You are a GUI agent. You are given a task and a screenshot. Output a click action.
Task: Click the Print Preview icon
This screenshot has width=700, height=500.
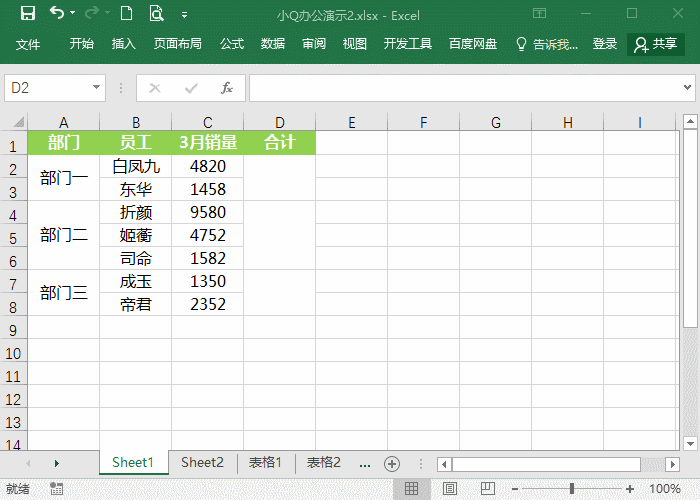coord(156,13)
